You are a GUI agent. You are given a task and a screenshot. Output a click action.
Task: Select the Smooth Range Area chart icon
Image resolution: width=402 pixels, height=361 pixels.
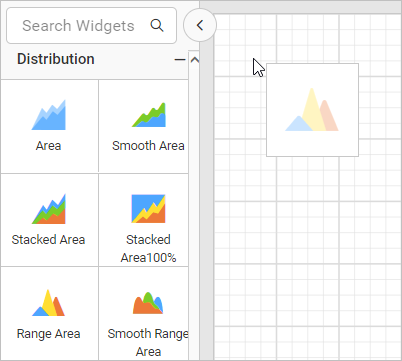click(x=148, y=303)
